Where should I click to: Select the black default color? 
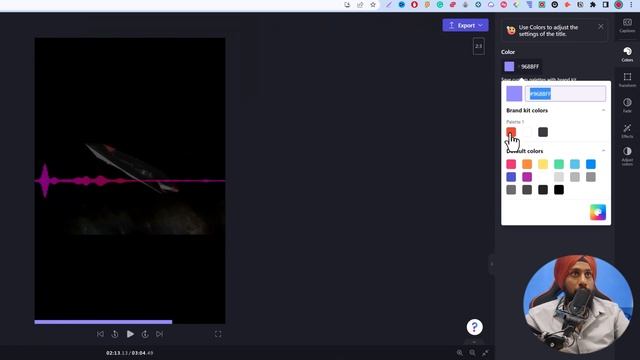coord(559,190)
